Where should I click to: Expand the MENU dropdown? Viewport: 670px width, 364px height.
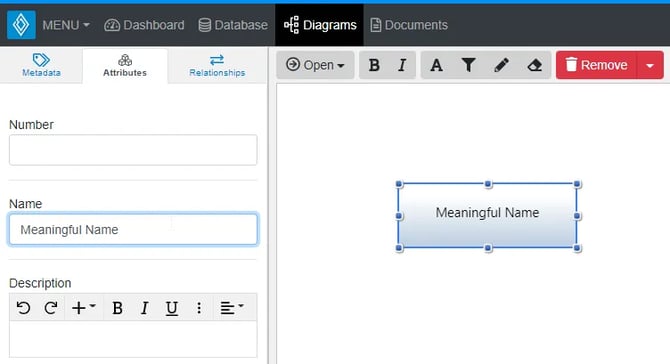(66, 25)
